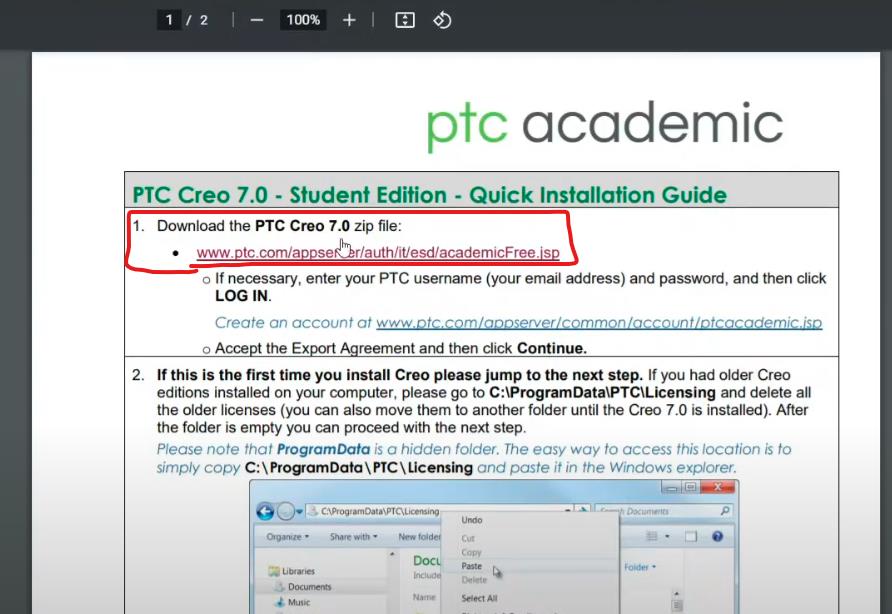Viewport: 892px width, 614px height.
Task: Rotate the document counterclockwise
Action: 442,20
